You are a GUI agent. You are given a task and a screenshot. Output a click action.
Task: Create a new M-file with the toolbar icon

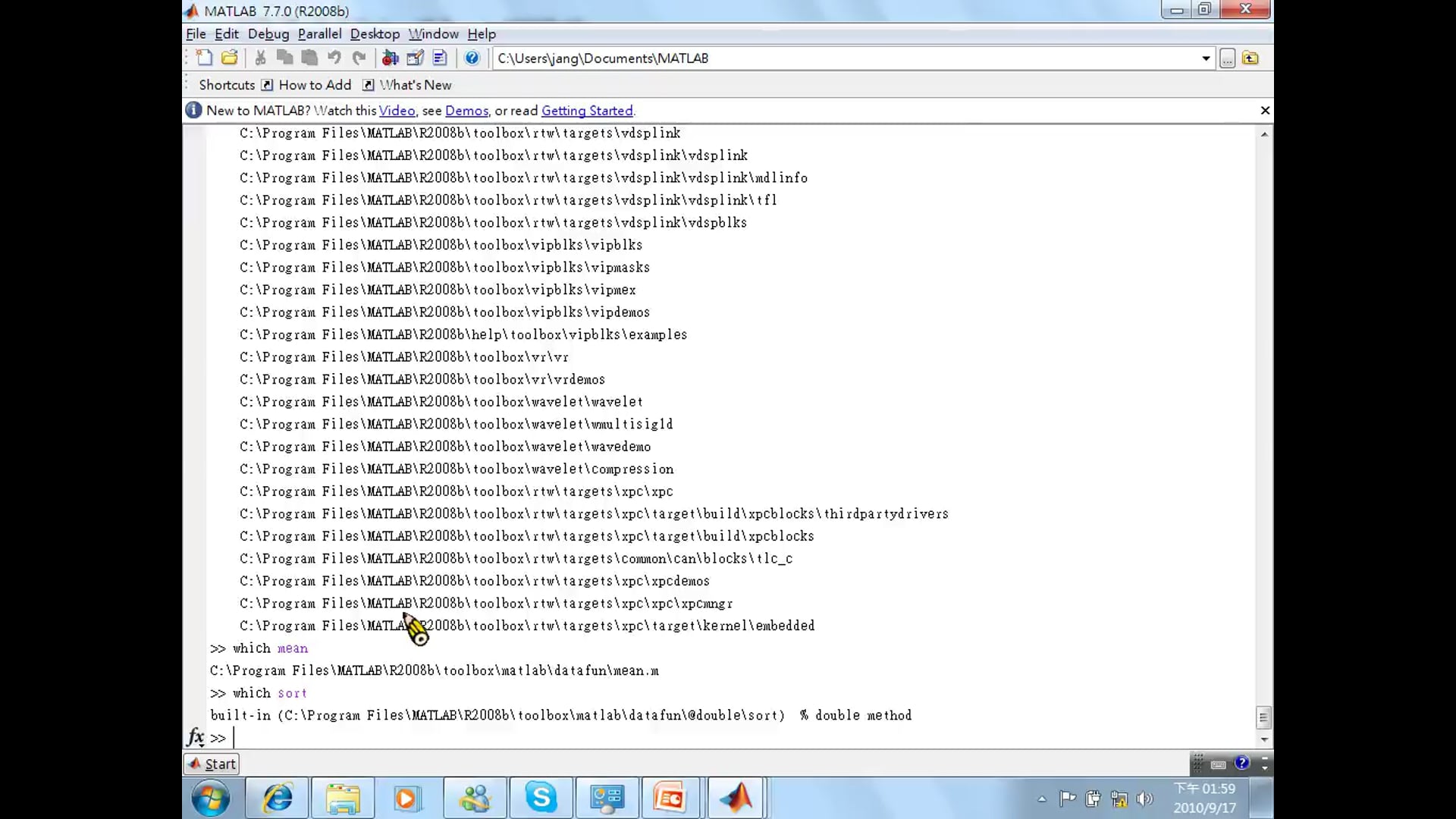(x=204, y=58)
